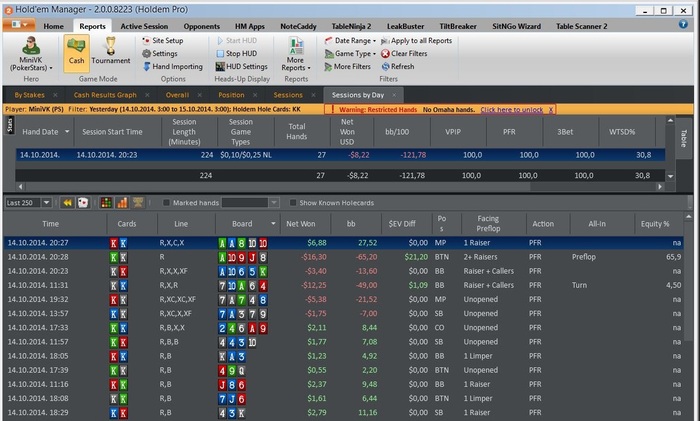700x421 pixels.
Task: Sort by VPIP column header
Action: (x=453, y=132)
